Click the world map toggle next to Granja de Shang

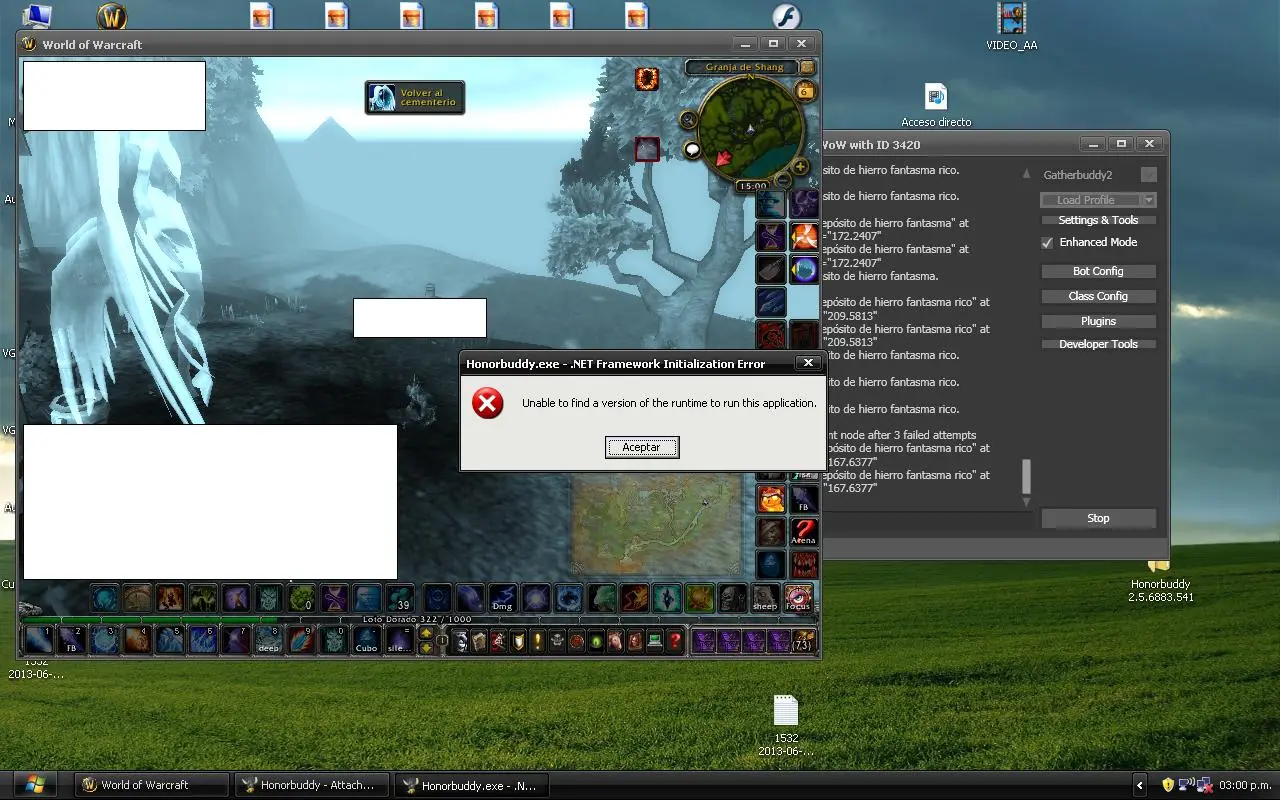(x=807, y=67)
